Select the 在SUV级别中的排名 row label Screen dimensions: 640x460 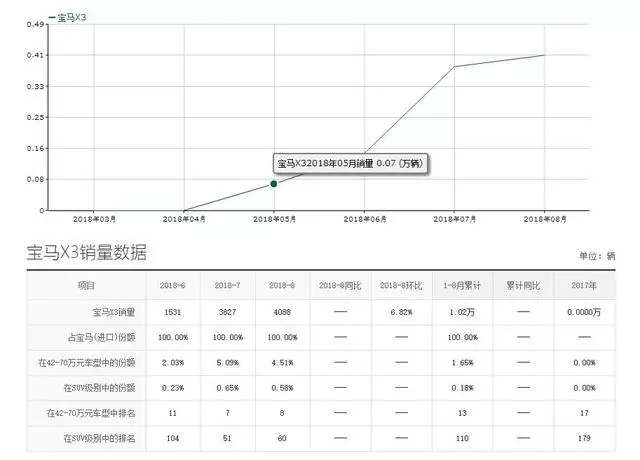pos(99,439)
